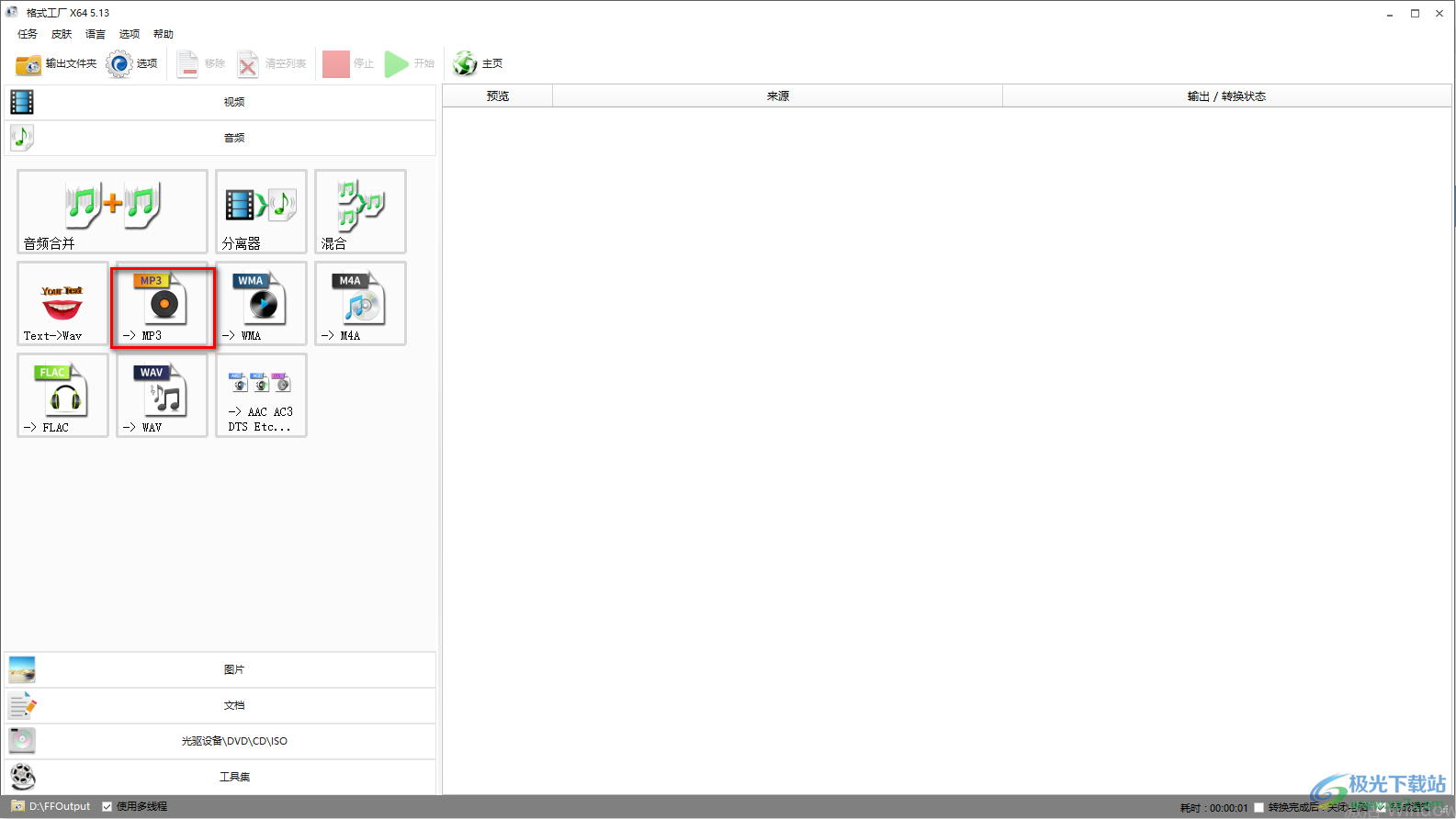
Task: Open the 语言 language menu
Action: (96, 34)
